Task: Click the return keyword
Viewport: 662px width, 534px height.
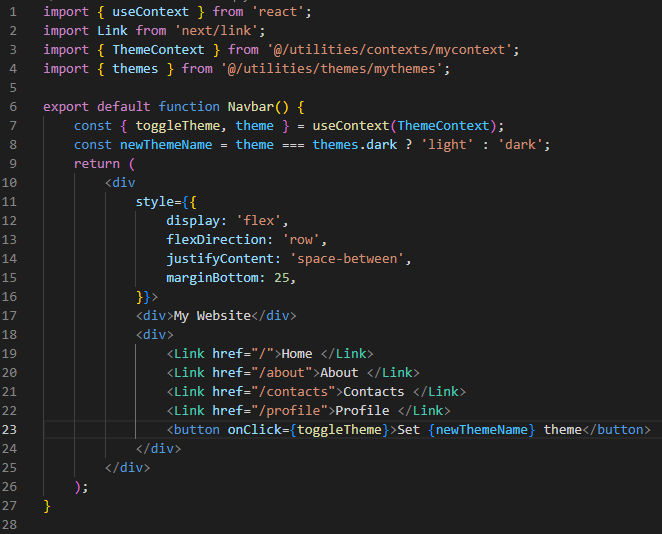Action: point(96,163)
